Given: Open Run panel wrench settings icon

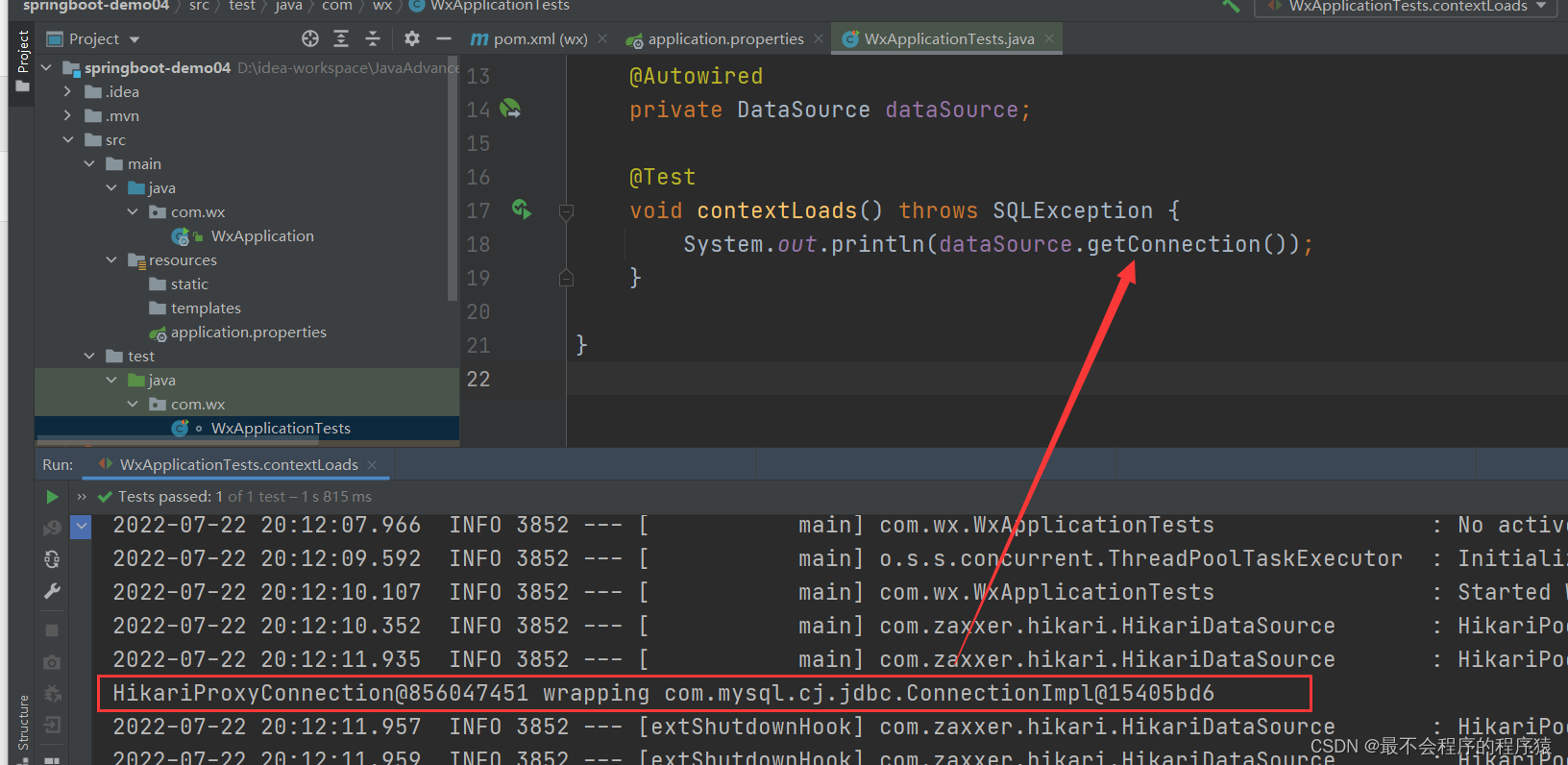Looking at the screenshot, I should tap(52, 591).
